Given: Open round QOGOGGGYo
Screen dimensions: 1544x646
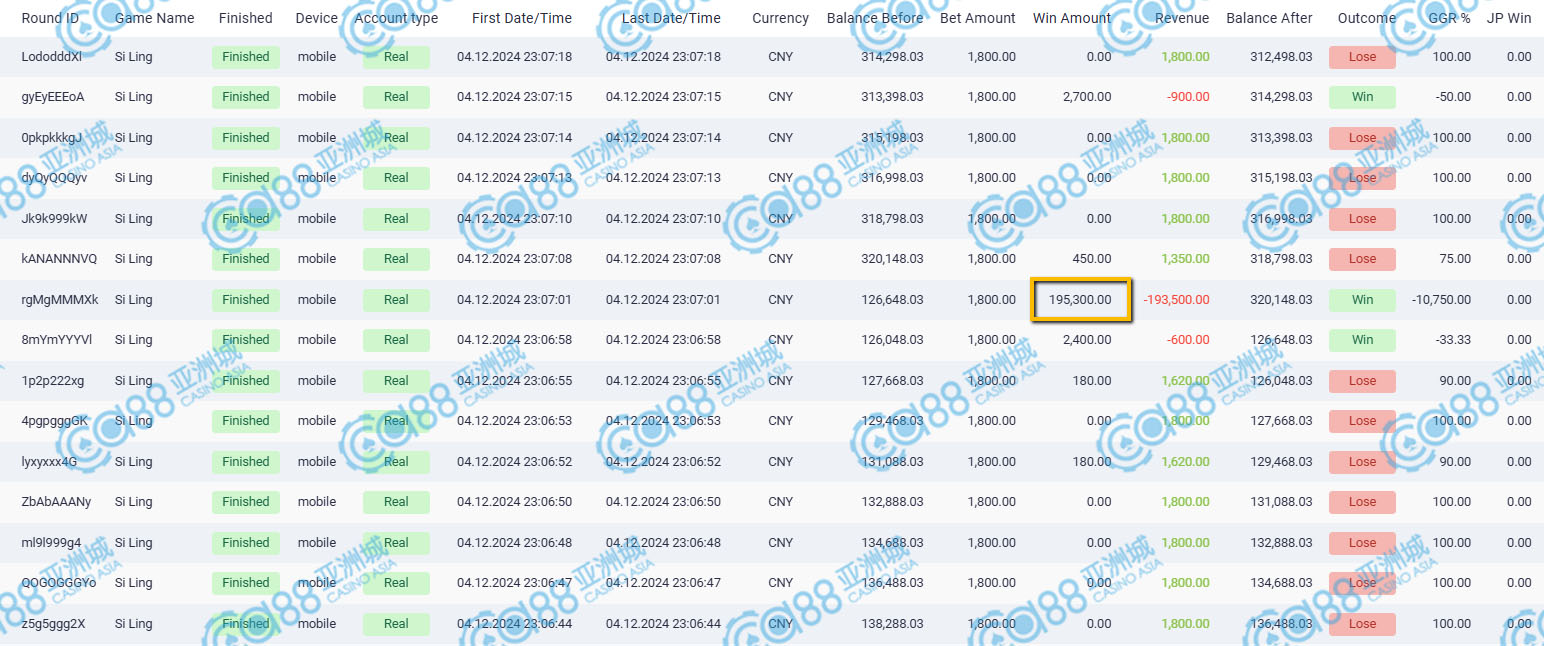Looking at the screenshot, I should [59, 583].
